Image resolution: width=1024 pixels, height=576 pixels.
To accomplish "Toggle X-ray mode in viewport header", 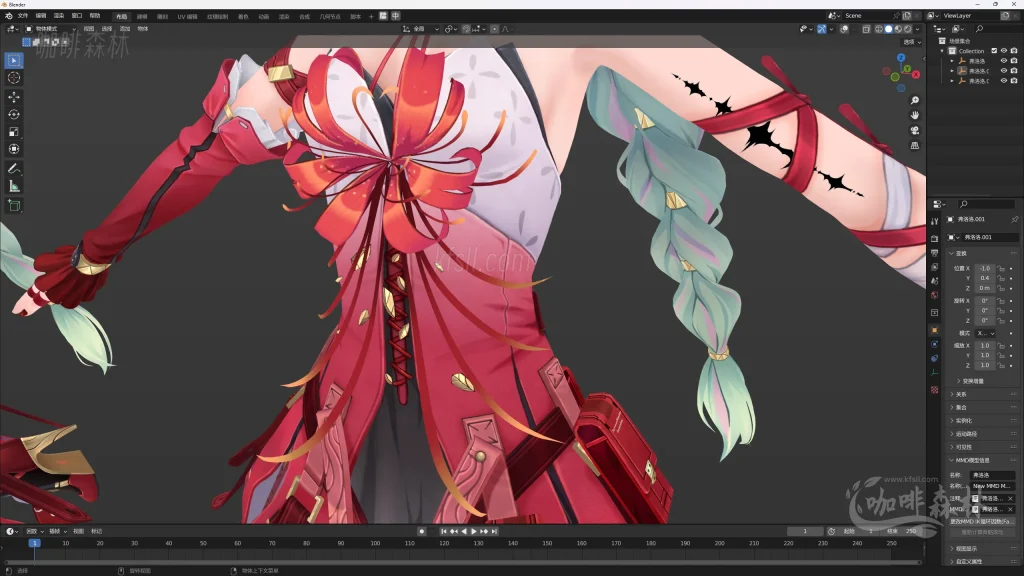I will click(x=866, y=29).
